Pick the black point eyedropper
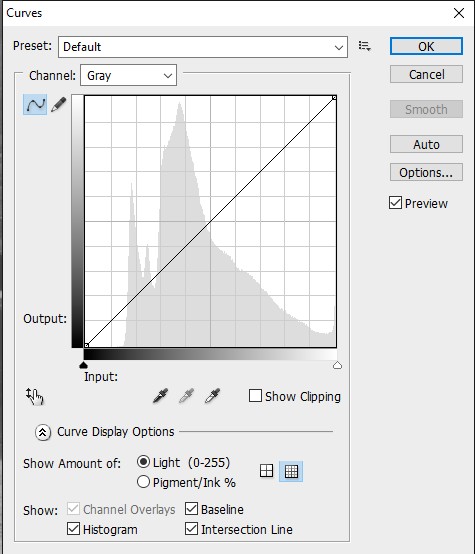Screen dimensions: 475x554 160,396
